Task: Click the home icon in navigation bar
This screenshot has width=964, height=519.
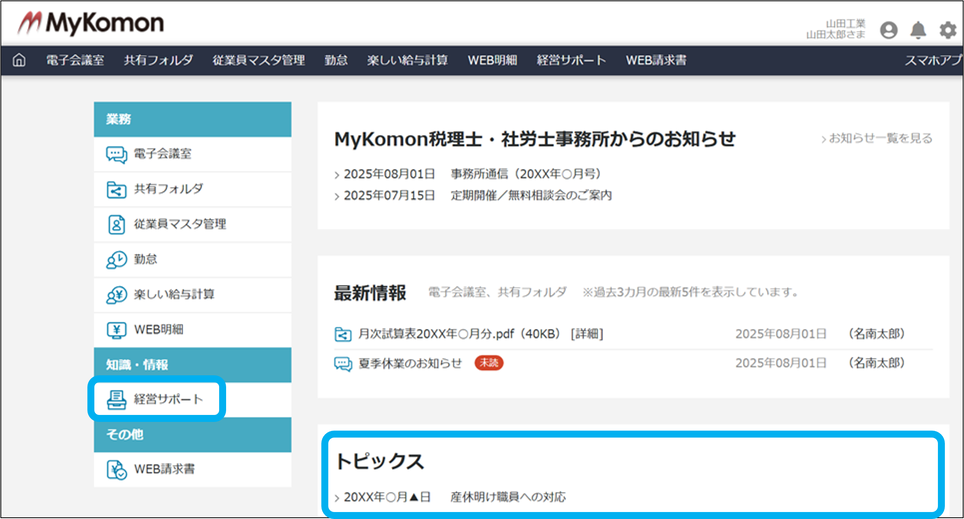Action: coord(19,60)
